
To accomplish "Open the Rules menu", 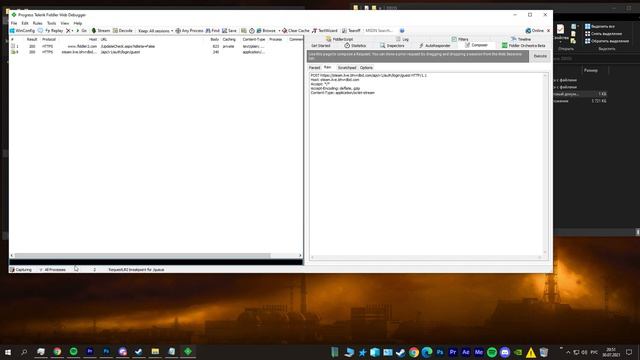I will 38,23.
